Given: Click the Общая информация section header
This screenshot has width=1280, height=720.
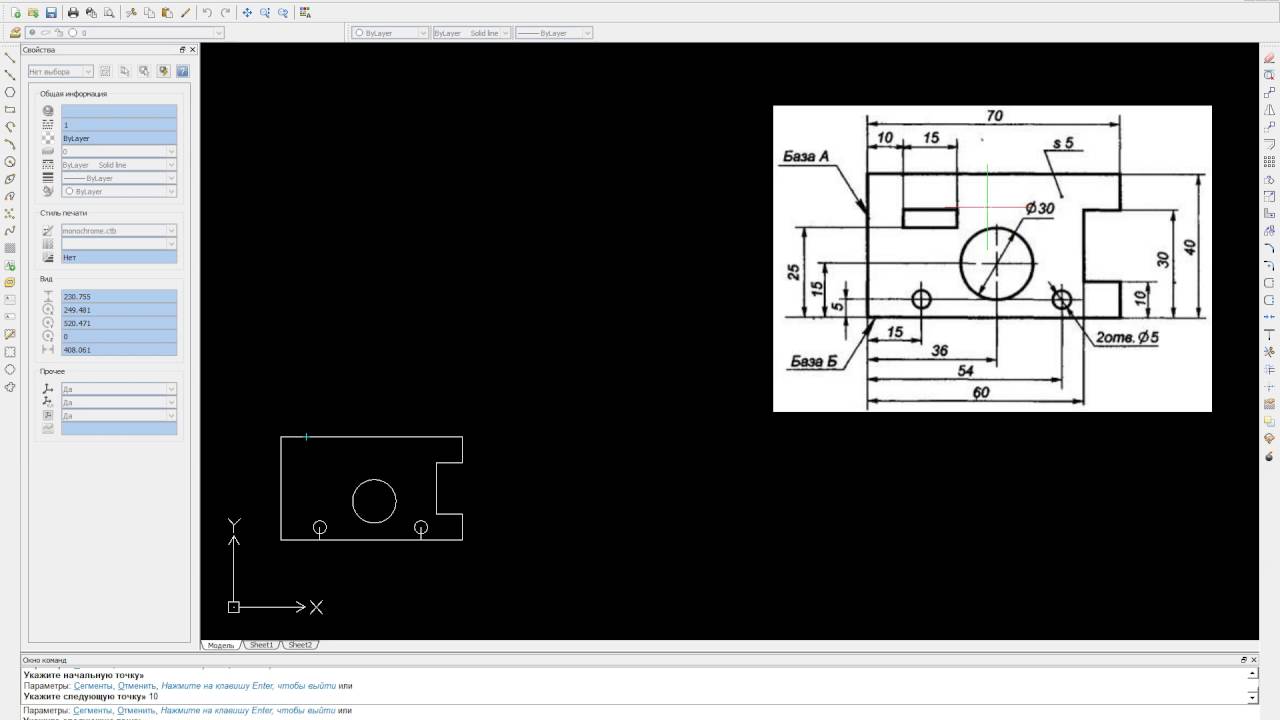Looking at the screenshot, I should coord(73,94).
